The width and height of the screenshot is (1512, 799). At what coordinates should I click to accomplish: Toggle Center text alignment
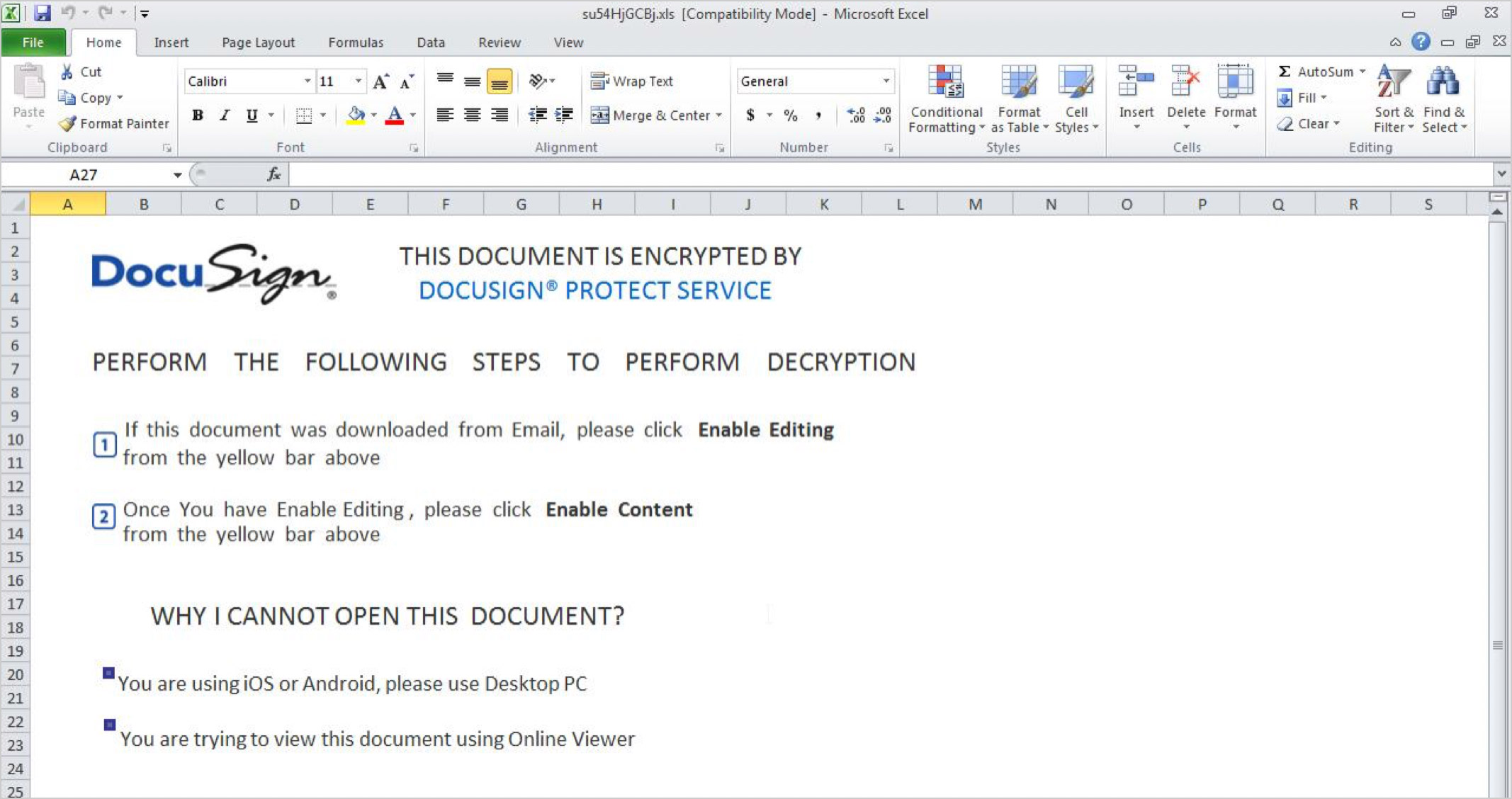[472, 115]
